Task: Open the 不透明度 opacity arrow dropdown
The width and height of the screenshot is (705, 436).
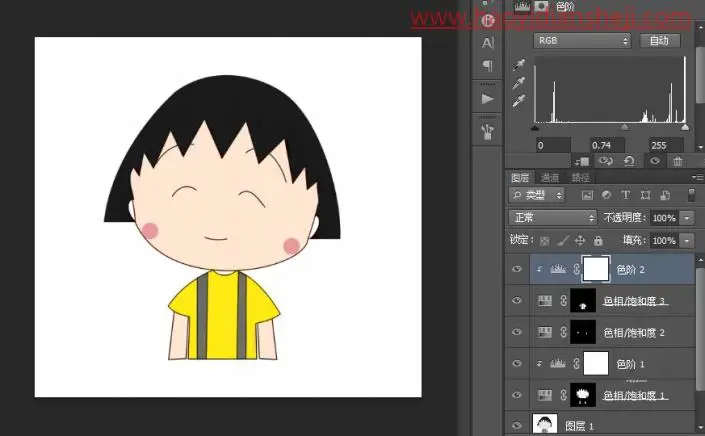Action: click(687, 218)
